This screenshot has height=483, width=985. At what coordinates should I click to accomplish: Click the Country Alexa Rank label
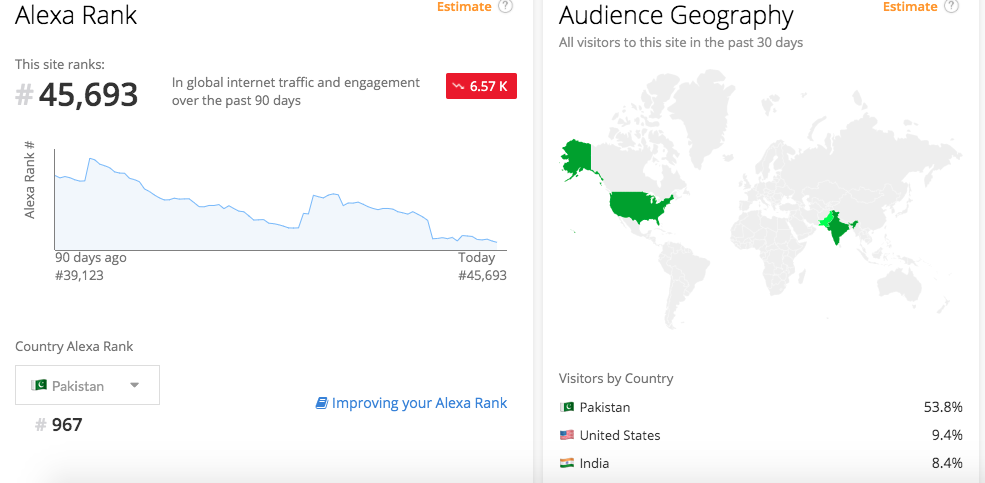tap(74, 347)
